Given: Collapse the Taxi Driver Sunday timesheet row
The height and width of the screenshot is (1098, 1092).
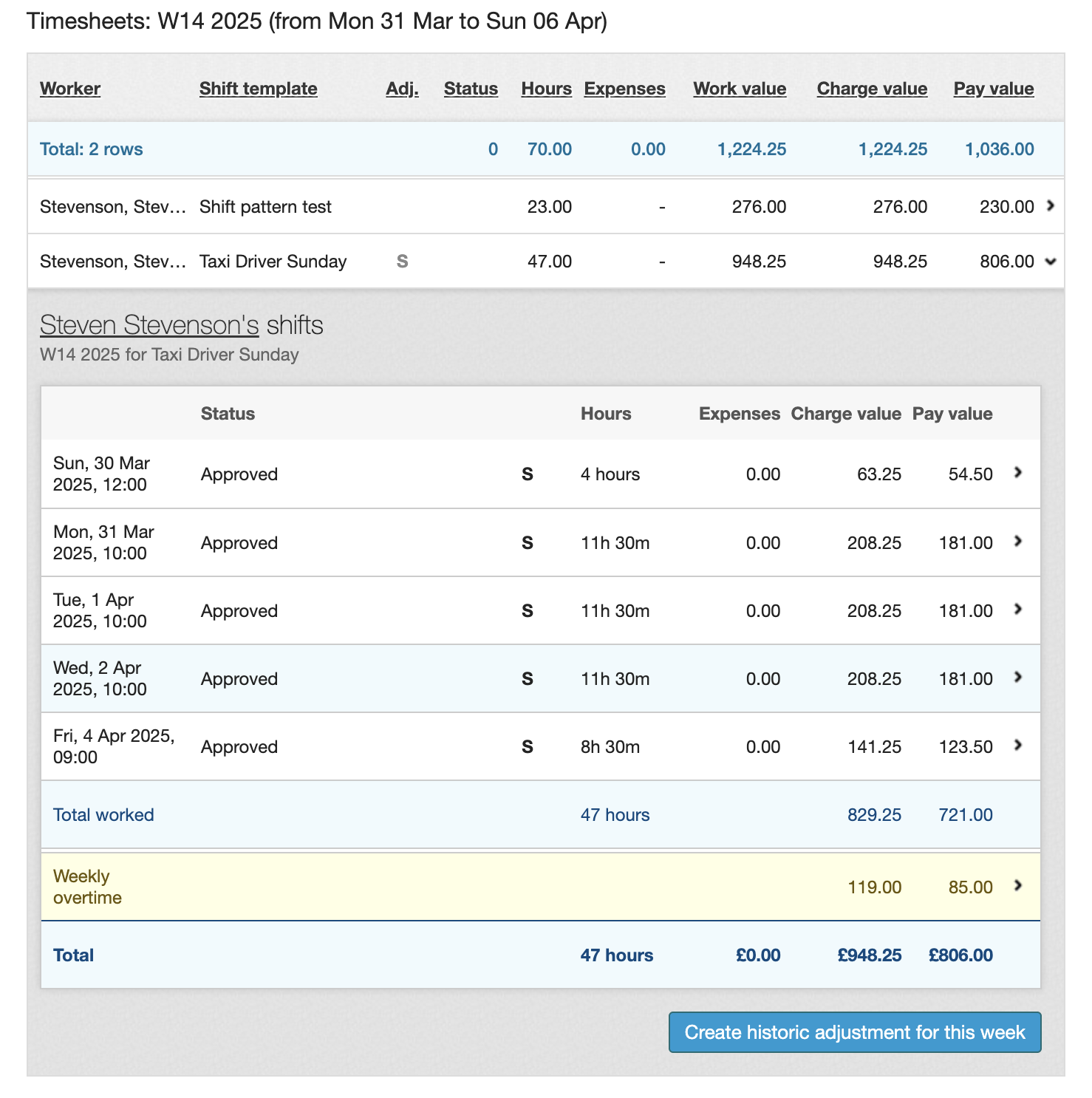Looking at the screenshot, I should tap(1051, 261).
